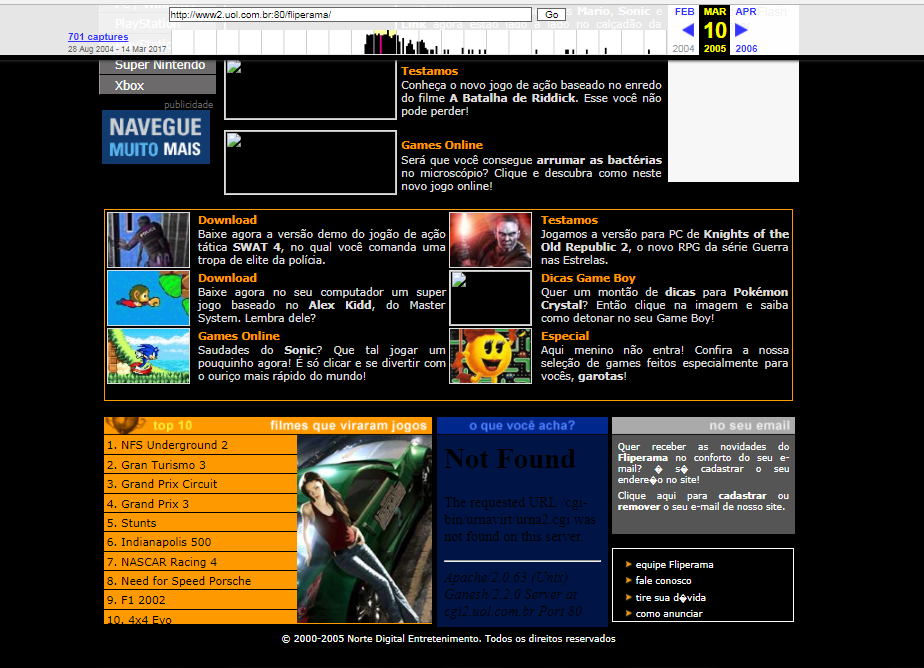The height and width of the screenshot is (668, 924).
Task: Click the 'no seu email' header
Action: [703, 425]
